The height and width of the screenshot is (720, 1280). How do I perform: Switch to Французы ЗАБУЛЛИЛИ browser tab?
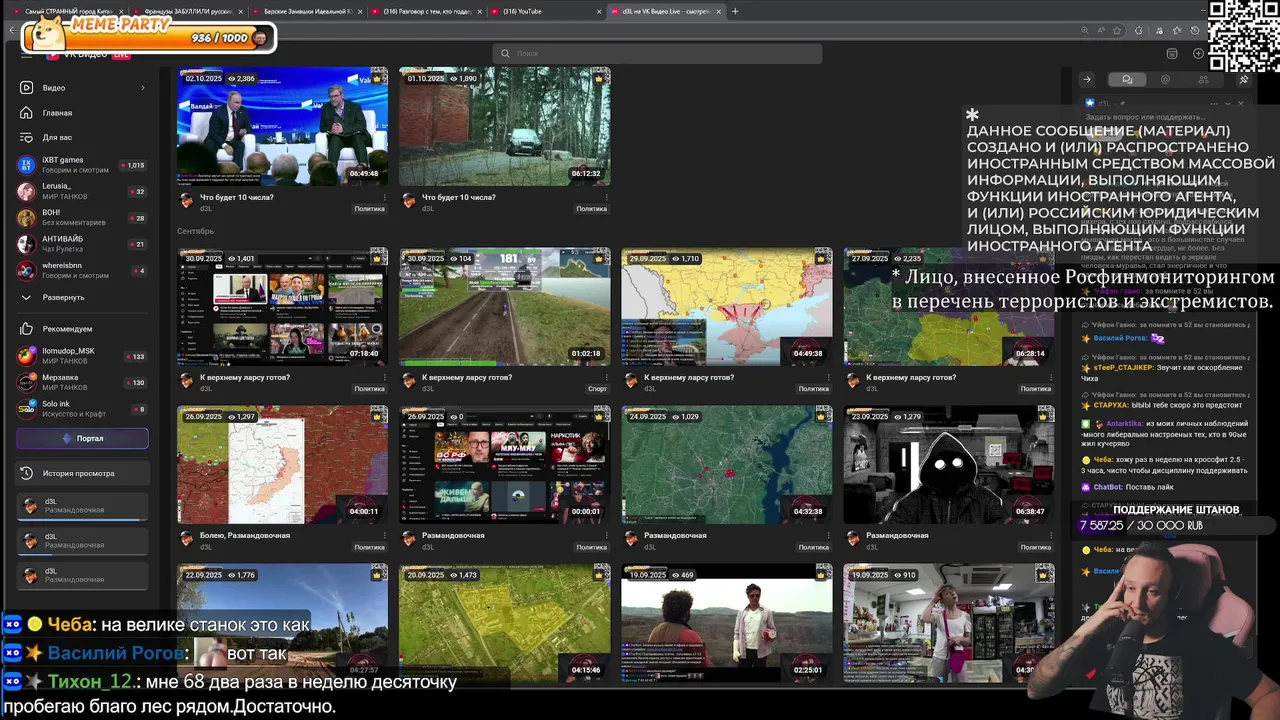(x=188, y=12)
